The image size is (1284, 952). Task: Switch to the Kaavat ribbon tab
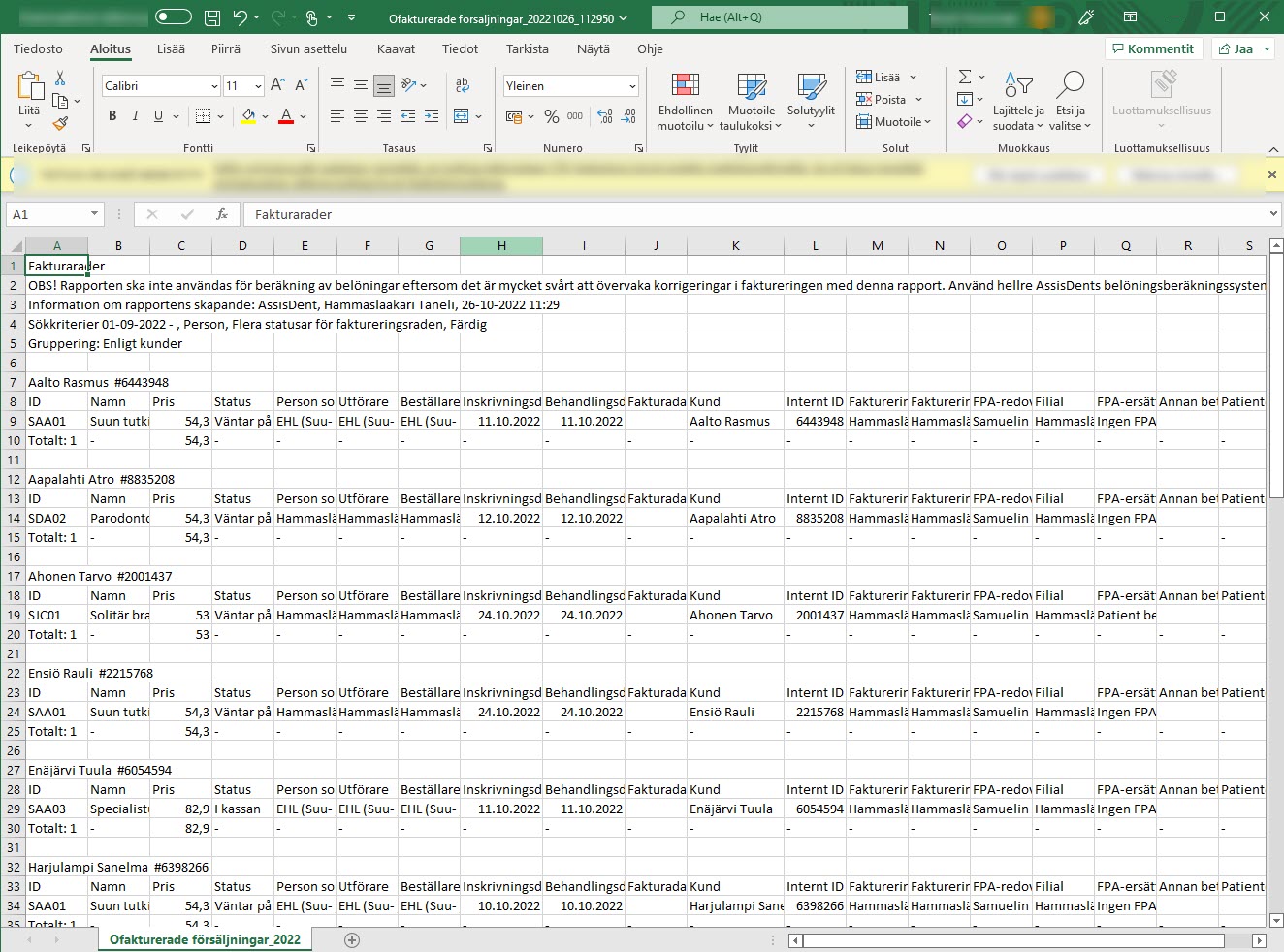pyautogui.click(x=396, y=48)
